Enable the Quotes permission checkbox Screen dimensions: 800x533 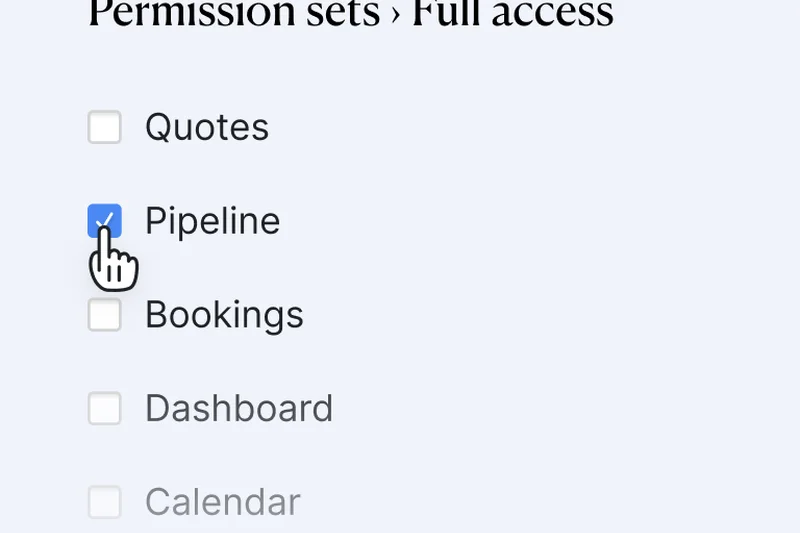point(105,128)
